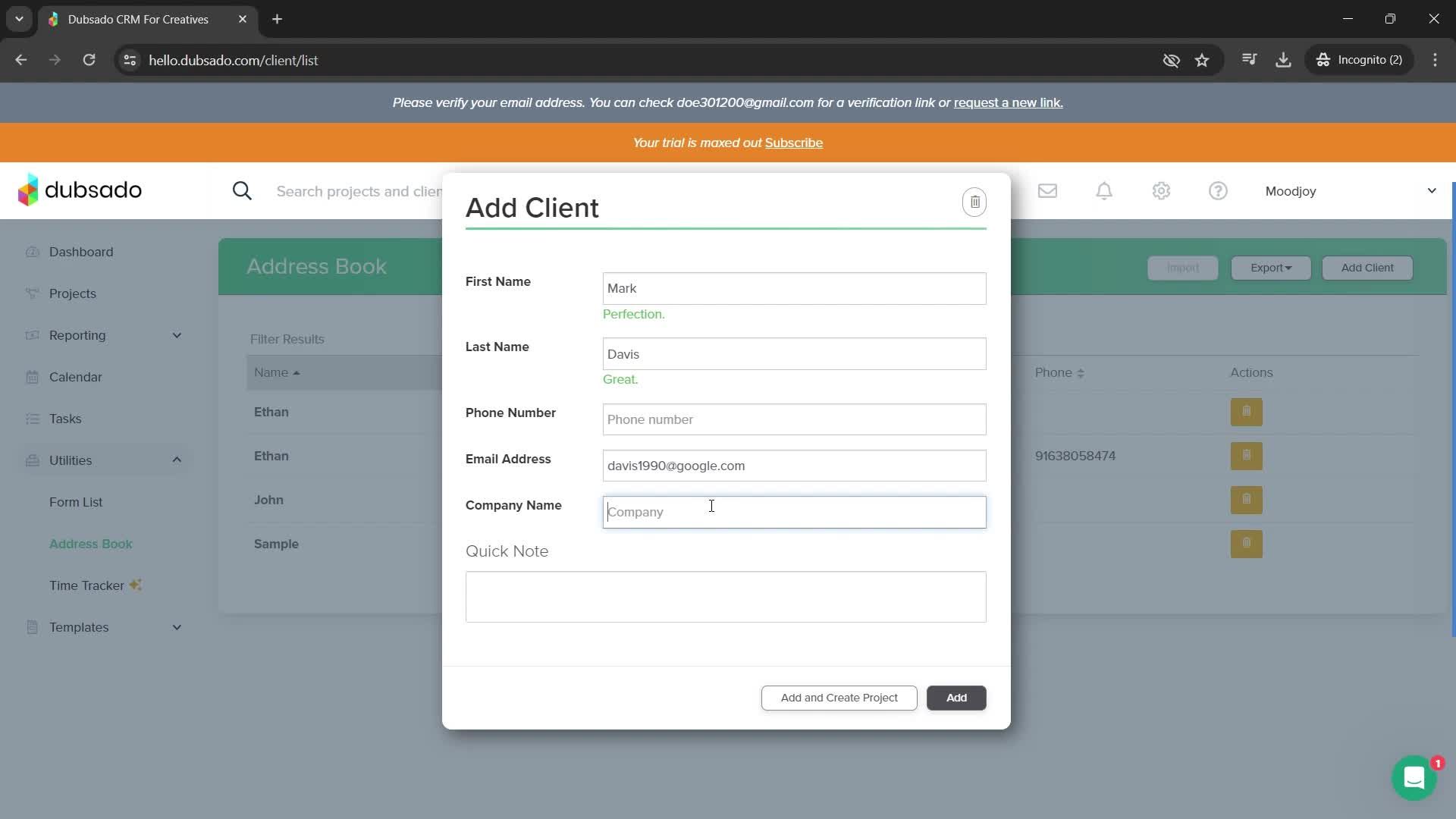This screenshot has width=1456, height=819.
Task: Click the Email Address field
Action: point(794,466)
